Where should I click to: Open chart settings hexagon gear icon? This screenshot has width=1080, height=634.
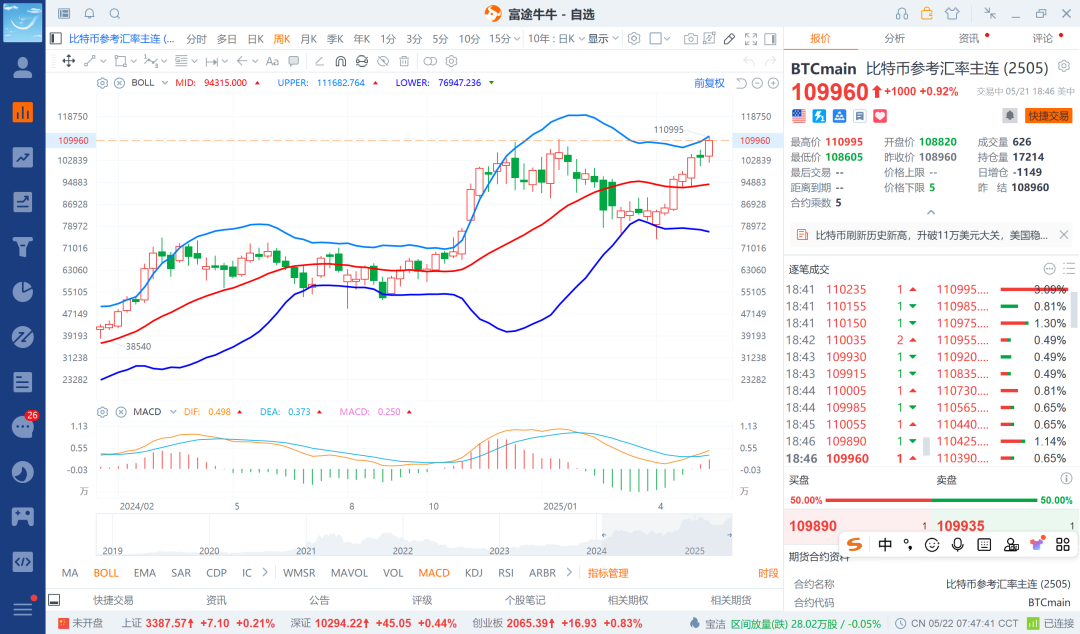pos(634,39)
